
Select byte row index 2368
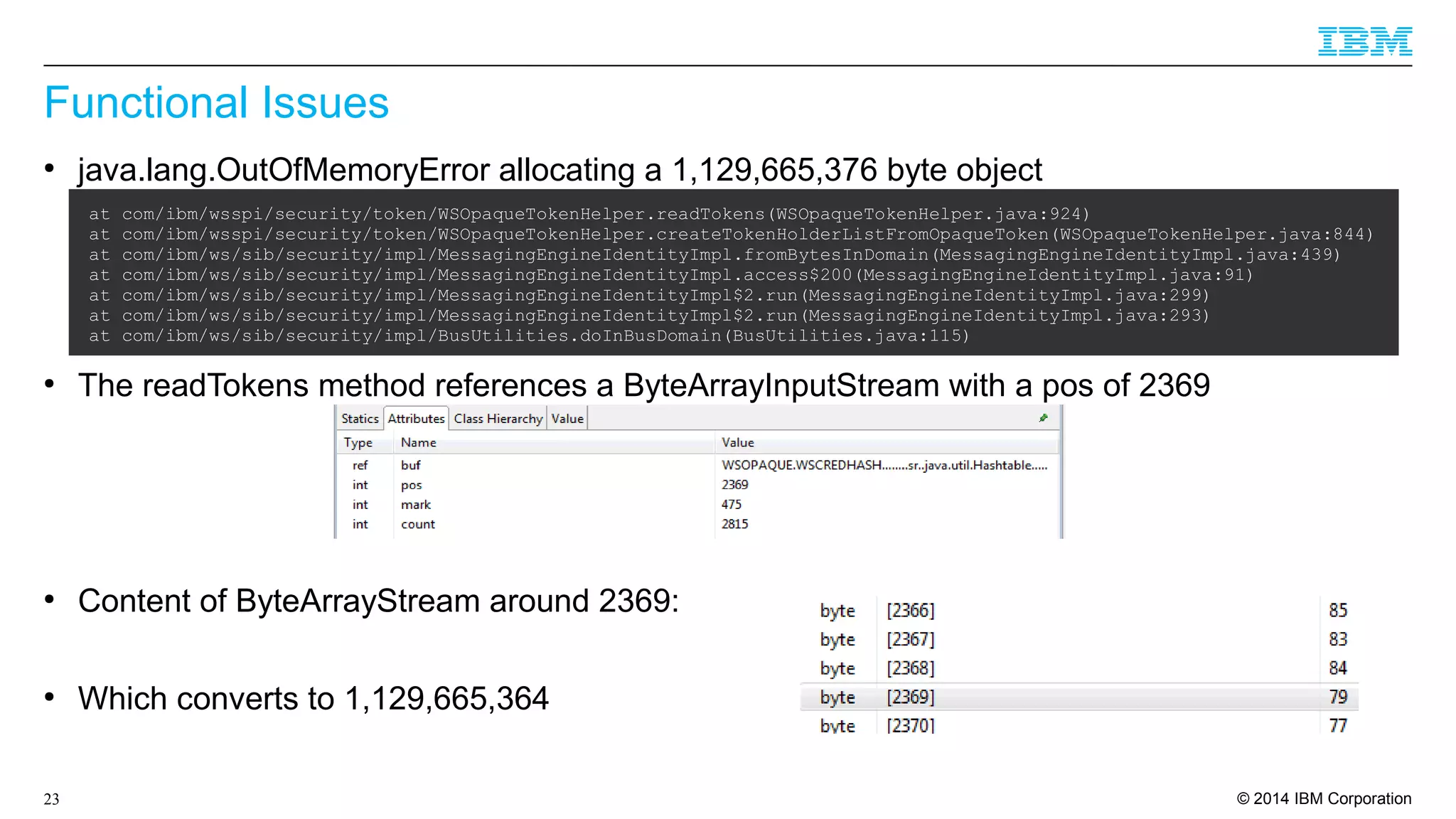point(910,668)
